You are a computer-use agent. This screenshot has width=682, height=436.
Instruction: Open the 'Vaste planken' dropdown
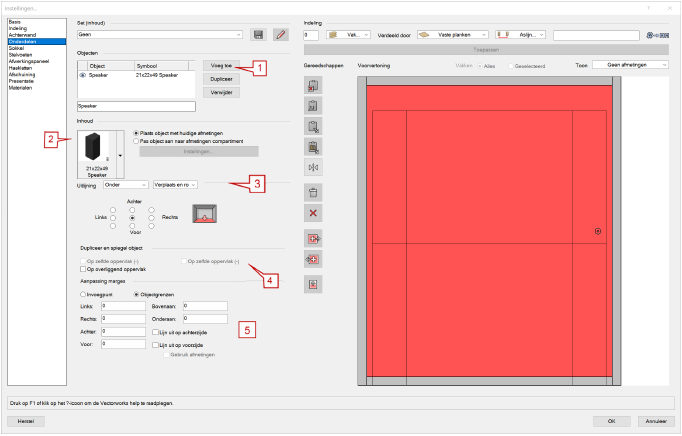point(452,35)
